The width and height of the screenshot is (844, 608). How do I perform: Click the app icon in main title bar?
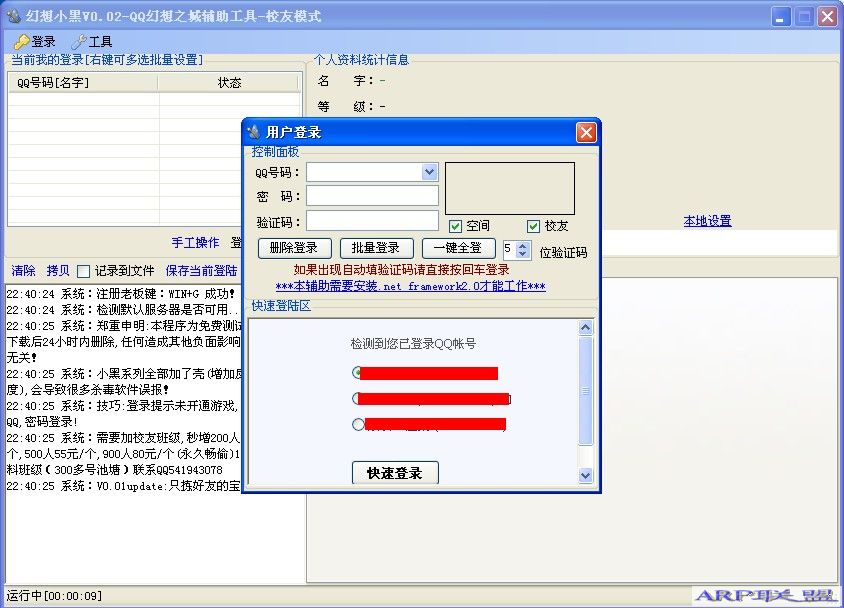pyautogui.click(x=14, y=16)
